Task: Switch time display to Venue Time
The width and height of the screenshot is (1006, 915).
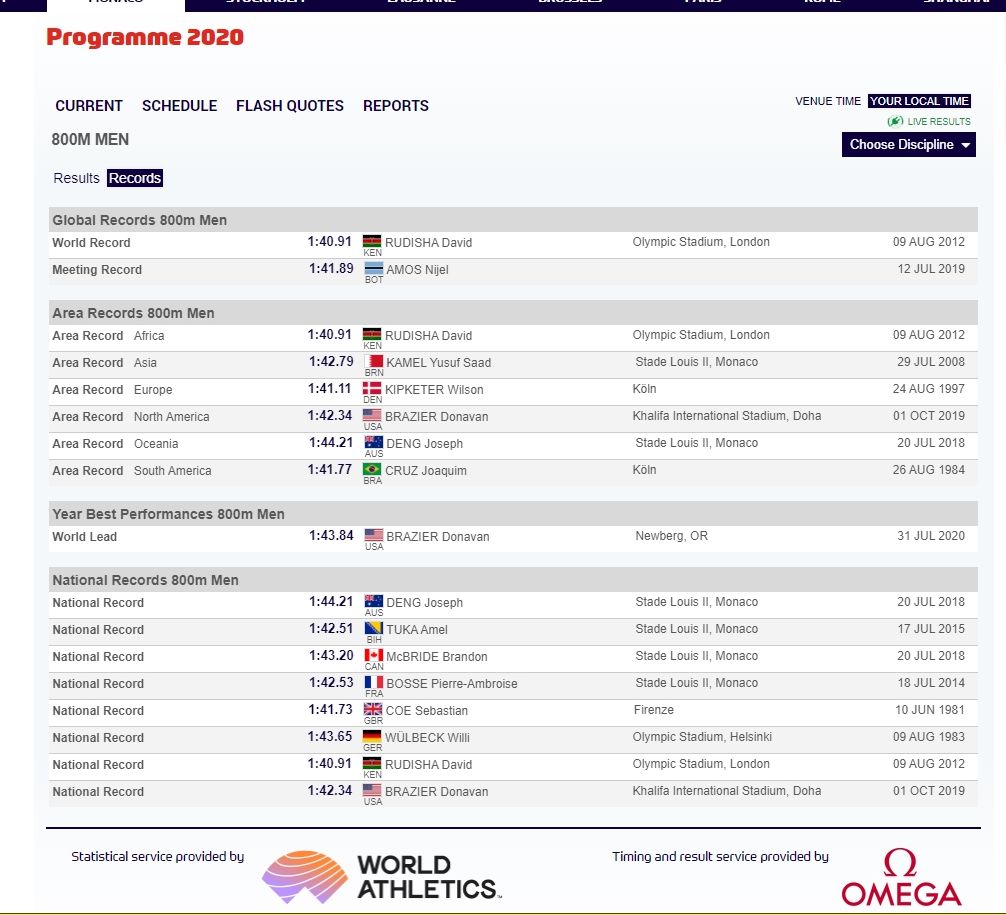Action: point(828,101)
